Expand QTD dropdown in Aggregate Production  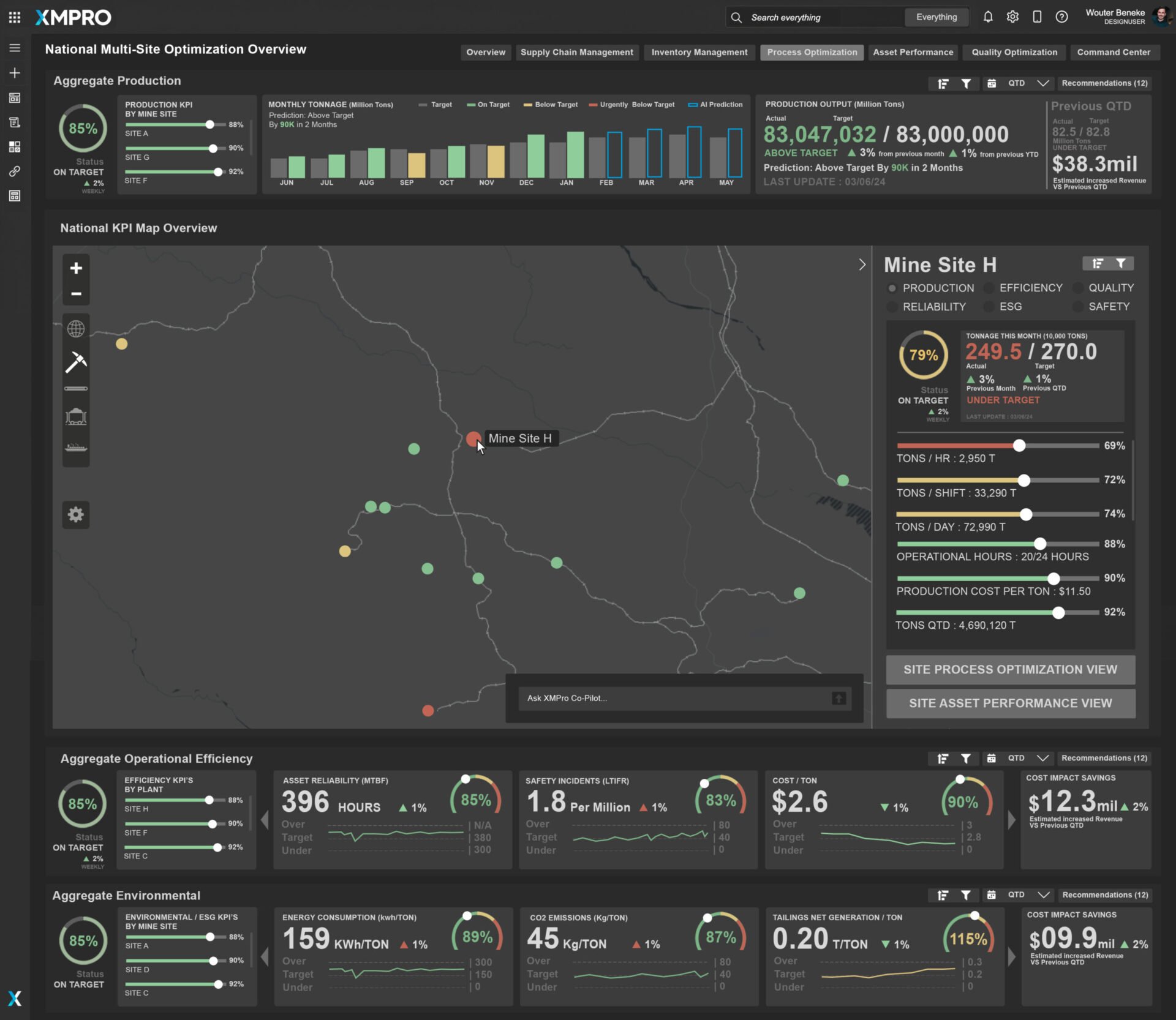pos(1043,83)
